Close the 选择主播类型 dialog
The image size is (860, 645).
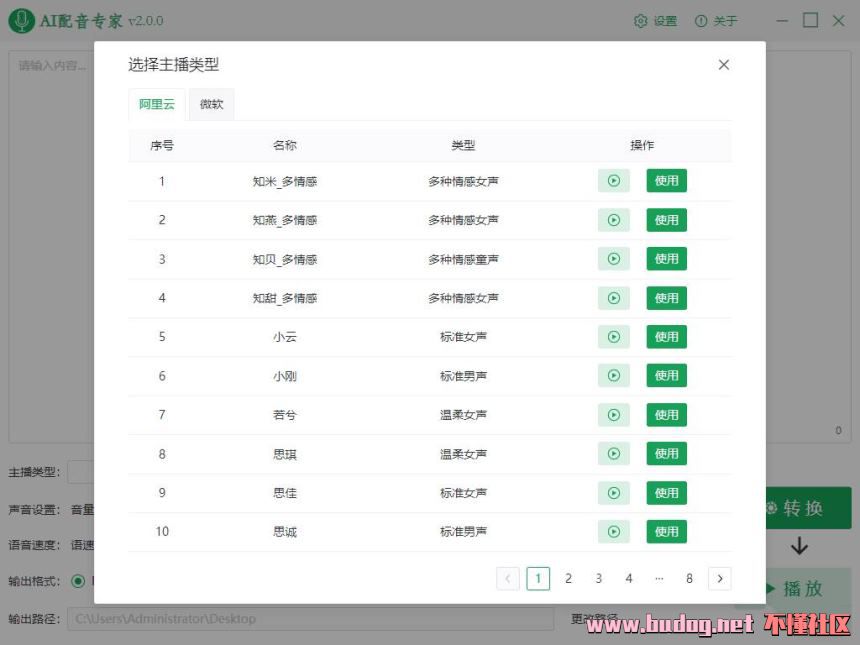coord(723,65)
